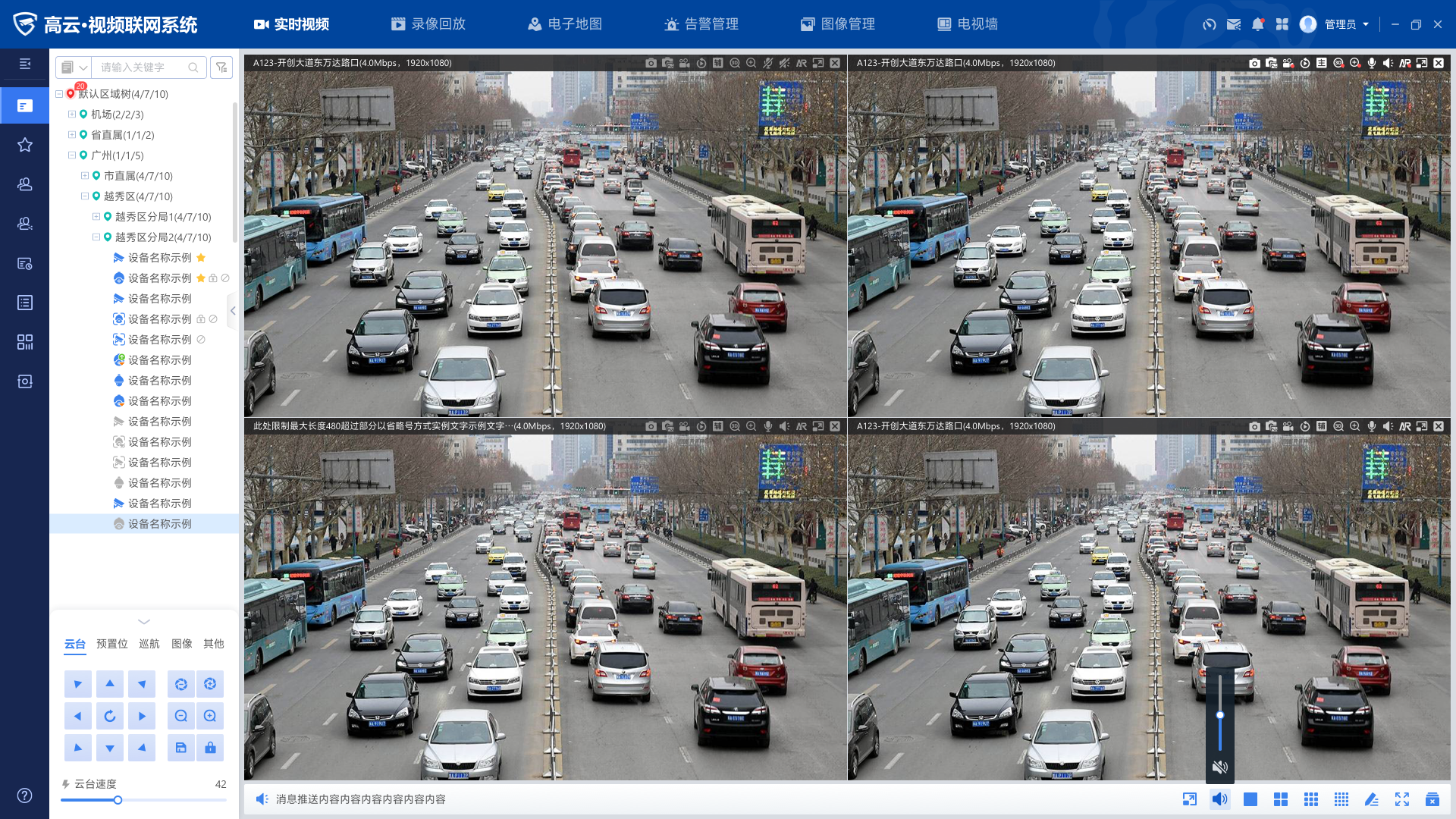Select 云台 PTZ control tab
The width and height of the screenshot is (1456, 819).
[x=73, y=643]
